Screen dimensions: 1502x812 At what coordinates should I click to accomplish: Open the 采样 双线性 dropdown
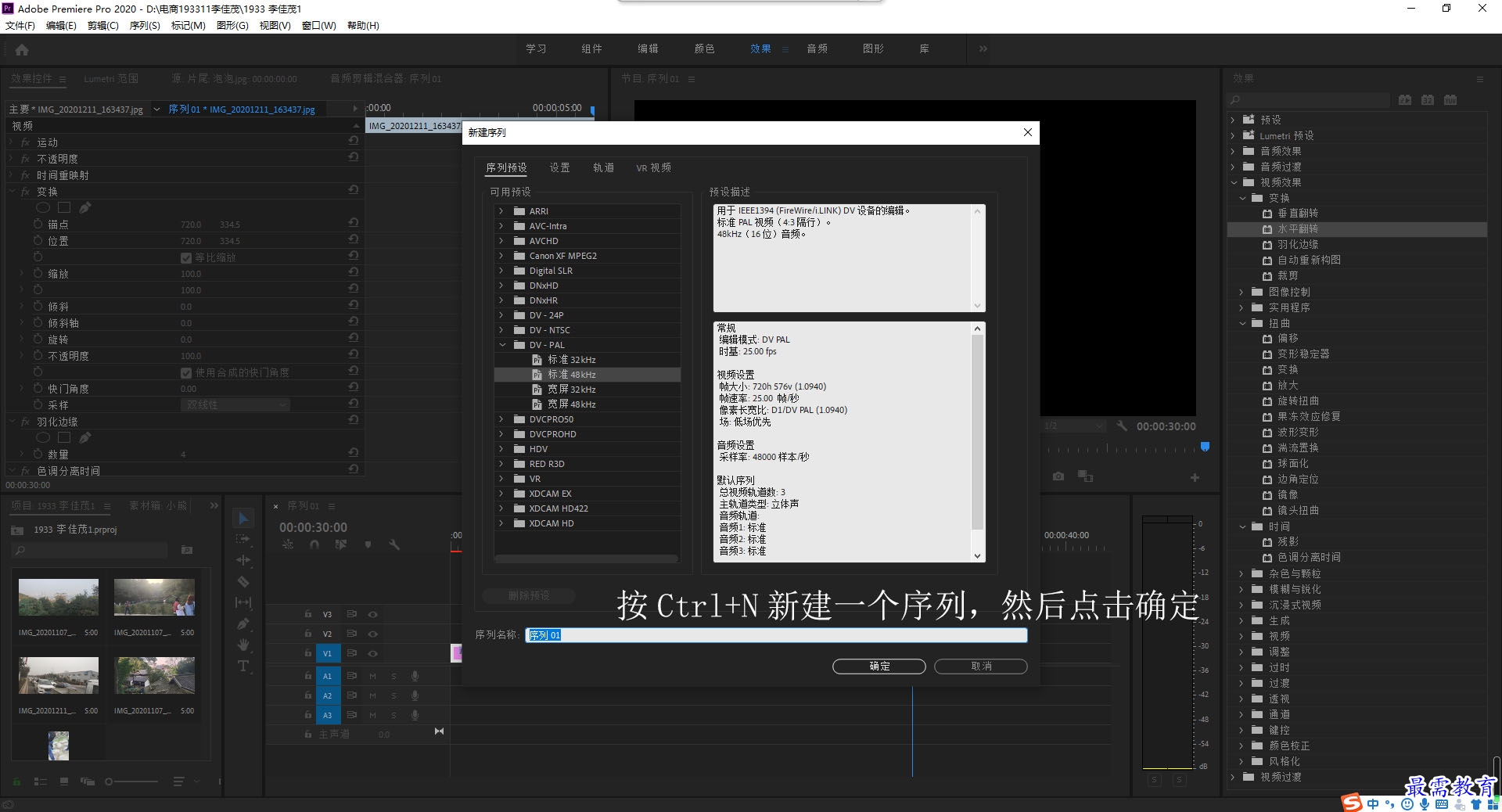pyautogui.click(x=235, y=404)
